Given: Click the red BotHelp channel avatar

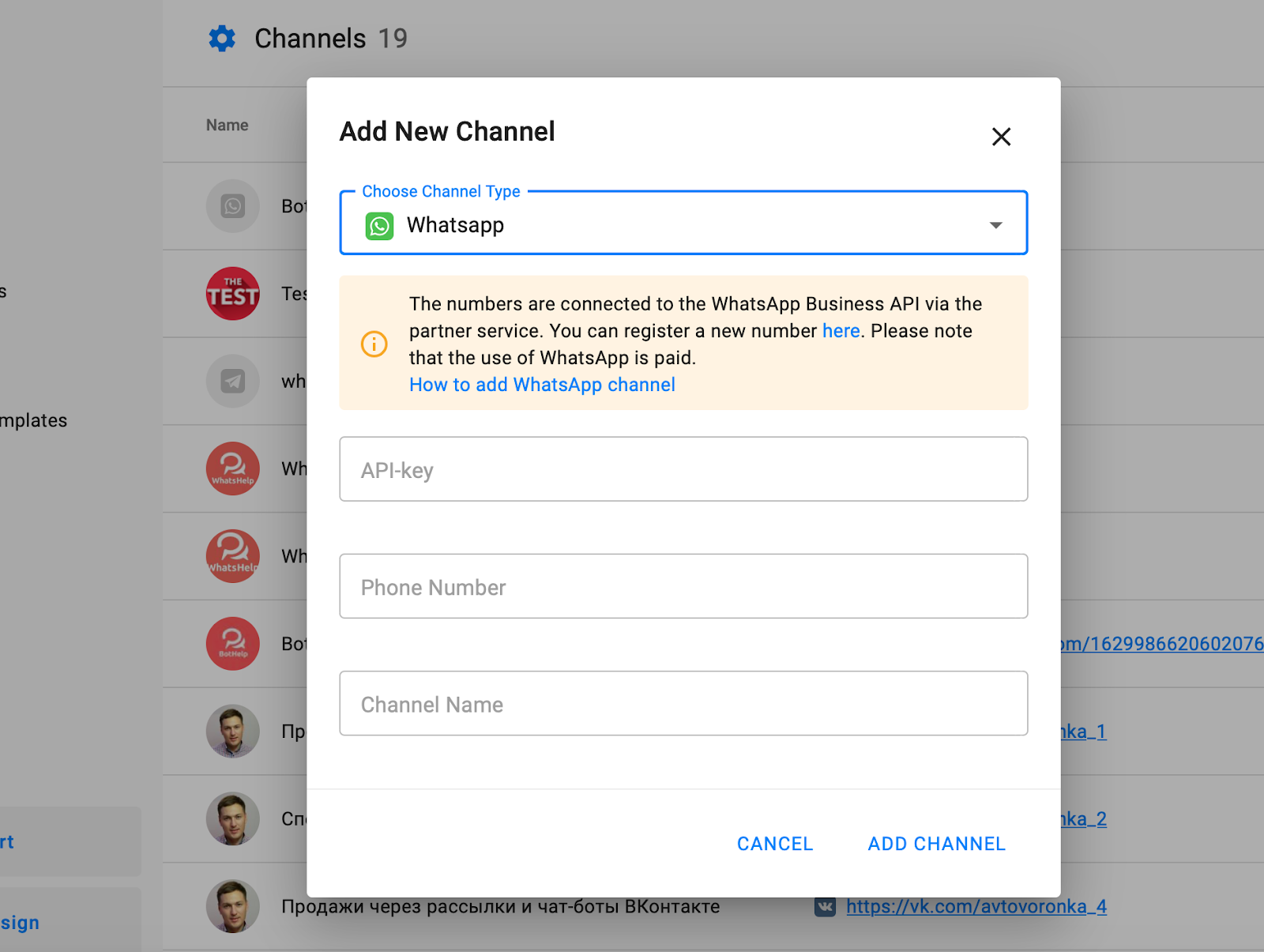Looking at the screenshot, I should tap(232, 644).
